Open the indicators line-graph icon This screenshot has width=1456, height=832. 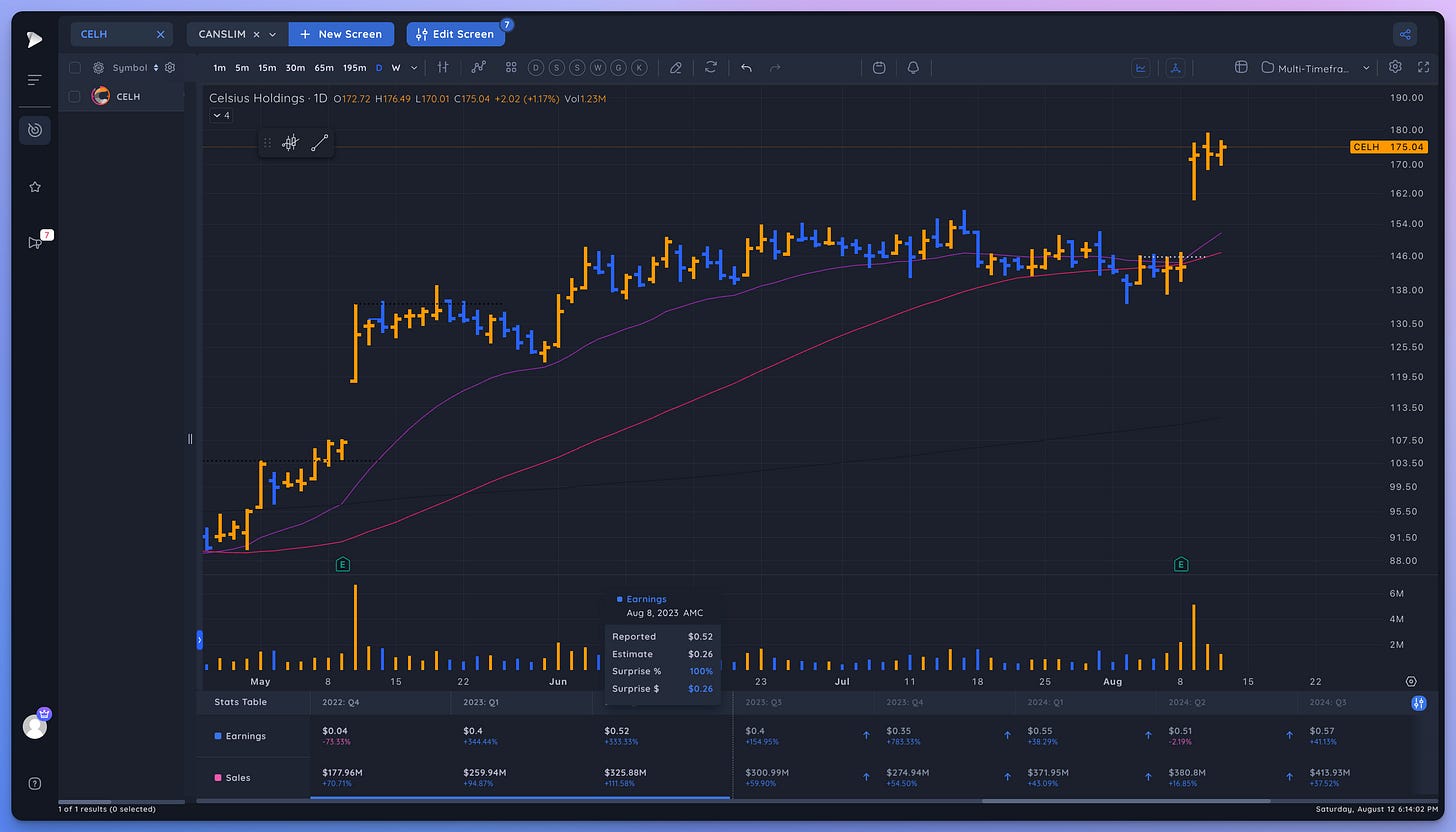pyautogui.click(x=478, y=68)
